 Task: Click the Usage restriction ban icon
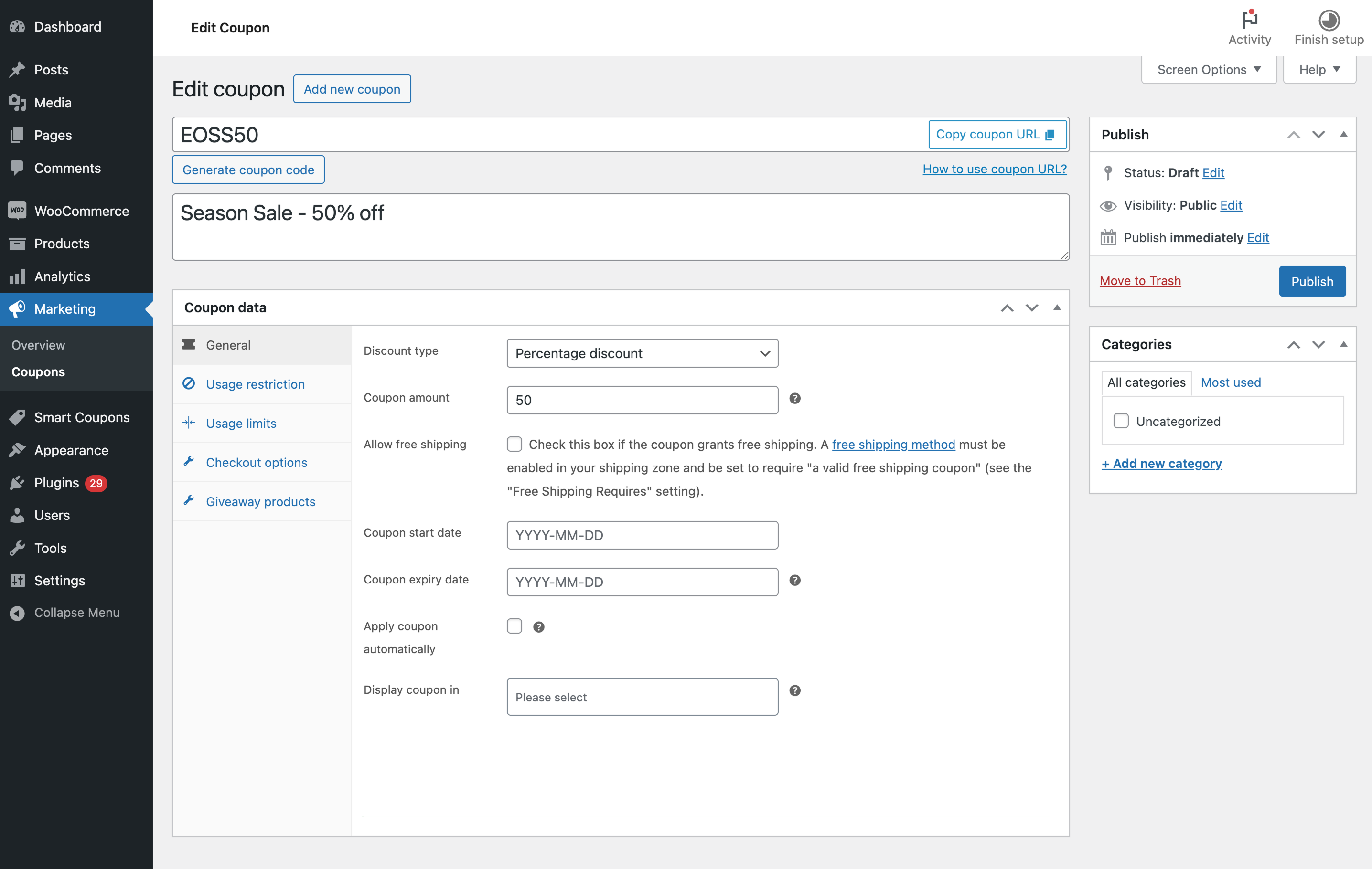click(x=189, y=383)
